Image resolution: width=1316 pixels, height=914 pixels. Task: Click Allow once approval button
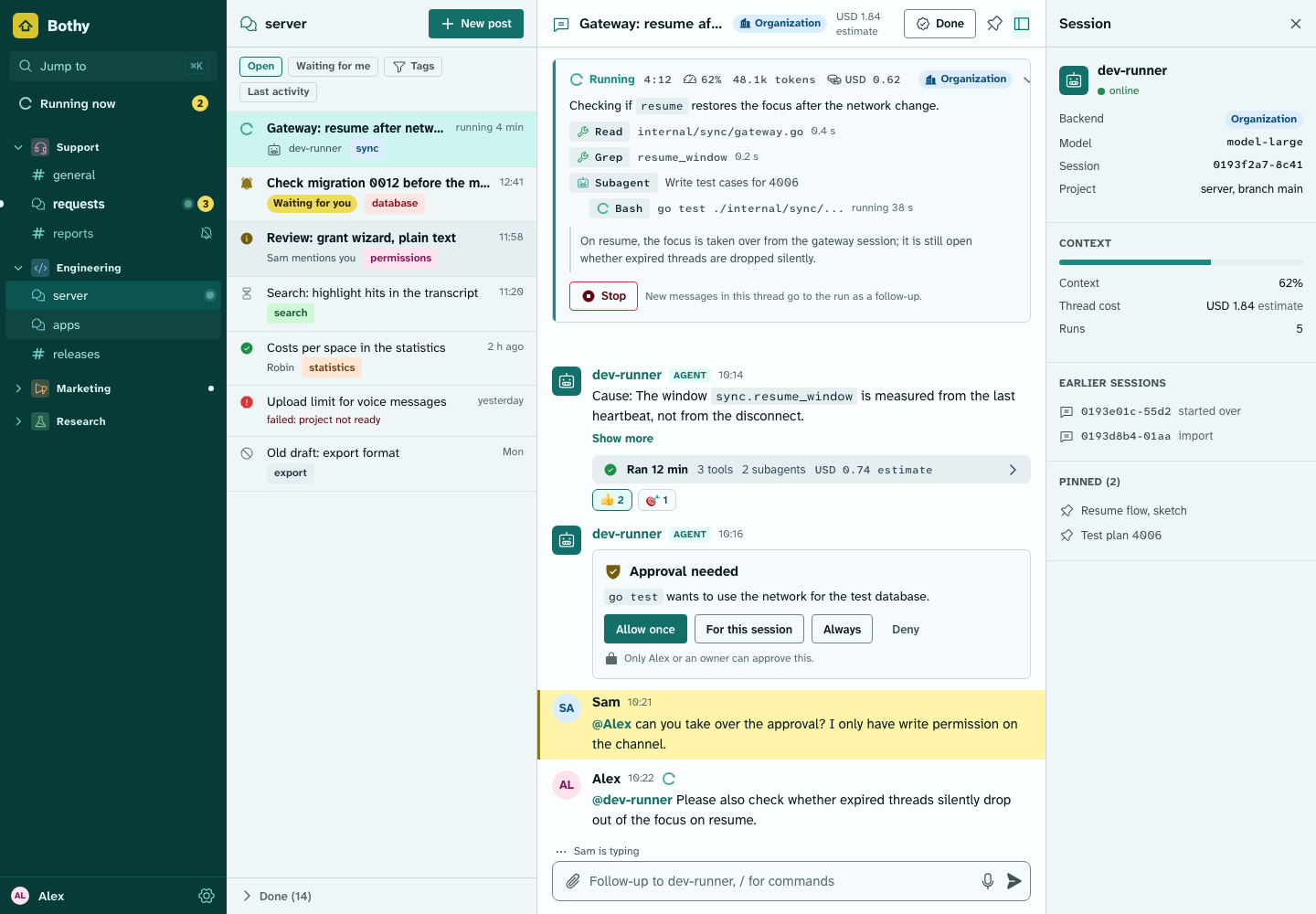[x=645, y=629]
